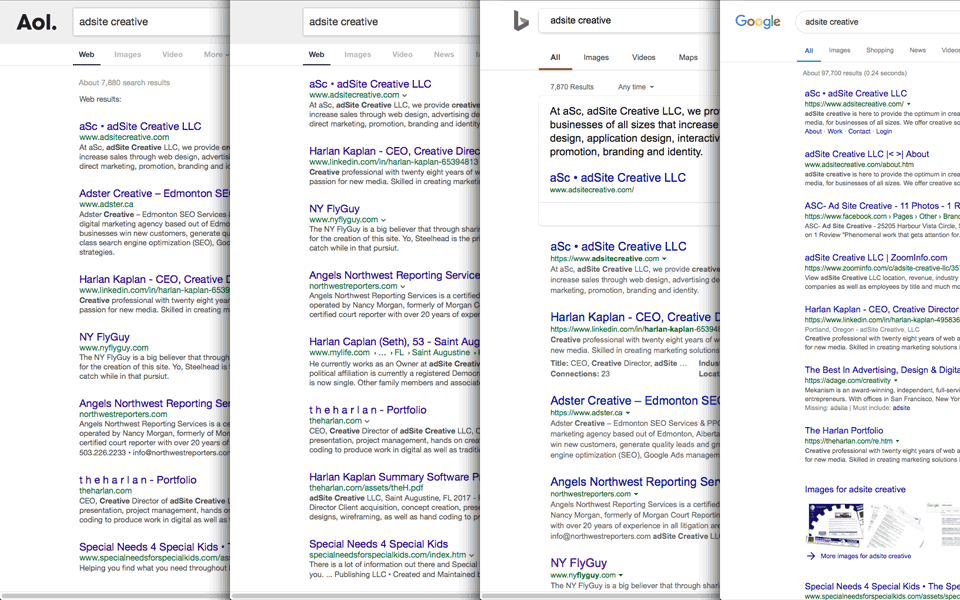Select the Shopping tab in Google
This screenshot has height=600, width=960.
[x=880, y=50]
